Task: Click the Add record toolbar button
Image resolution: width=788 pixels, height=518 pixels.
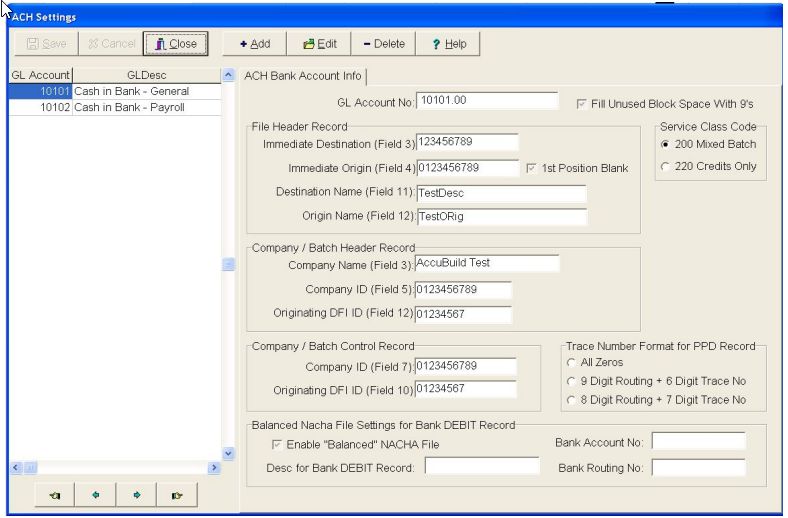Action: [255, 44]
